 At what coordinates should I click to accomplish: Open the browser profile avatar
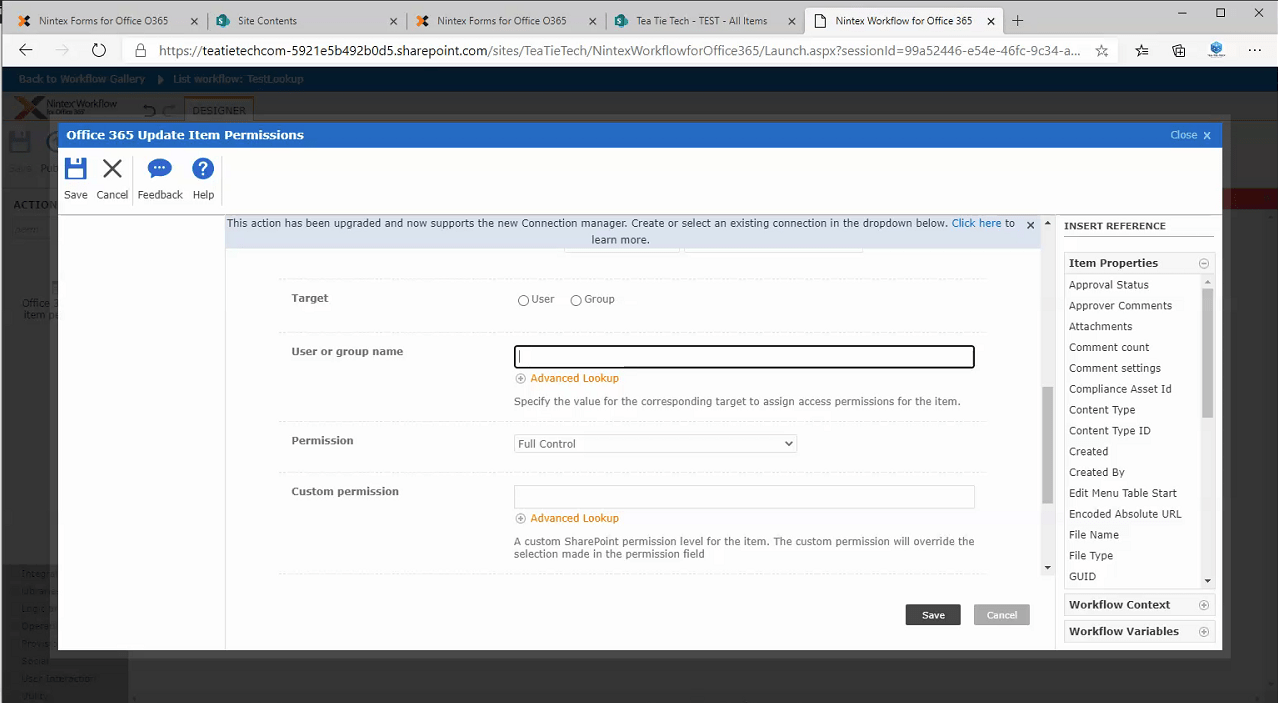(1217, 50)
